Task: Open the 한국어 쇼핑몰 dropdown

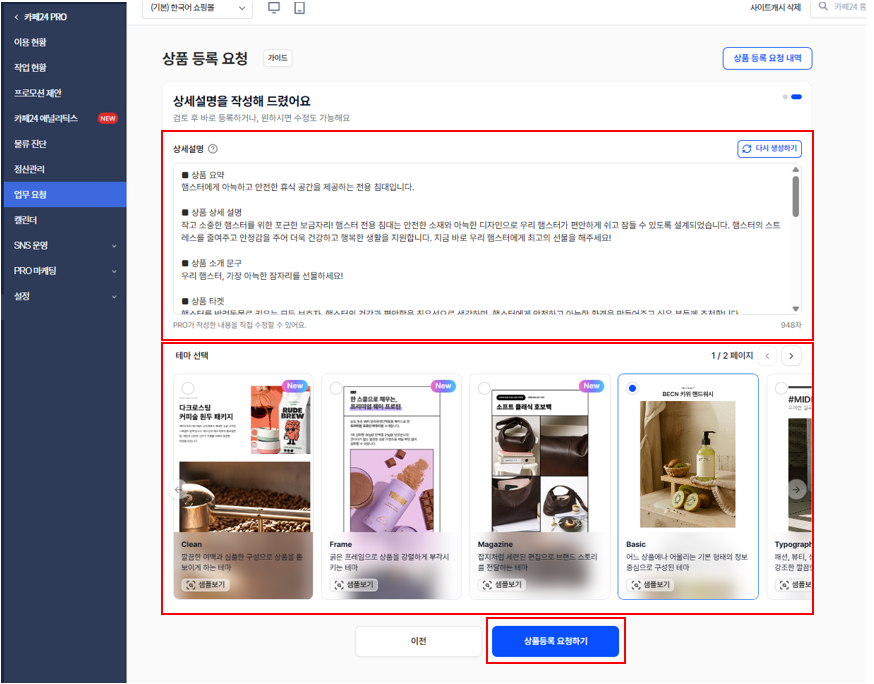Action: 199,8
